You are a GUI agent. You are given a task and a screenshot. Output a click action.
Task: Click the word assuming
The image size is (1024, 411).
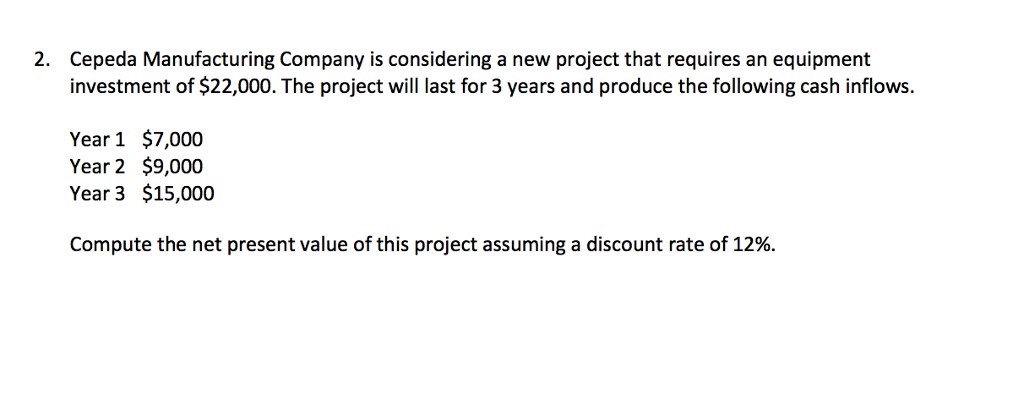(x=528, y=246)
